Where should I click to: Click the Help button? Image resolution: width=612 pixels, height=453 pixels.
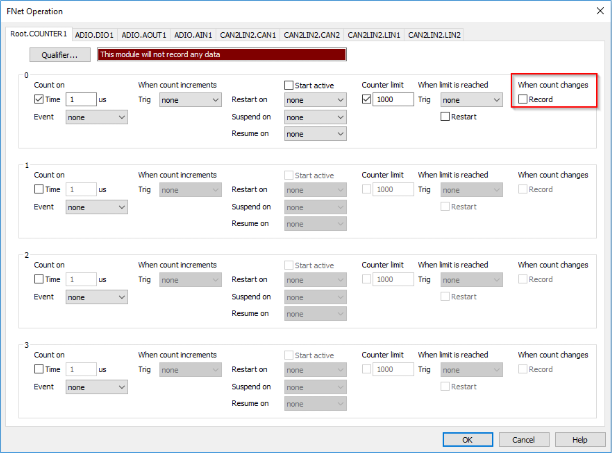(578, 439)
